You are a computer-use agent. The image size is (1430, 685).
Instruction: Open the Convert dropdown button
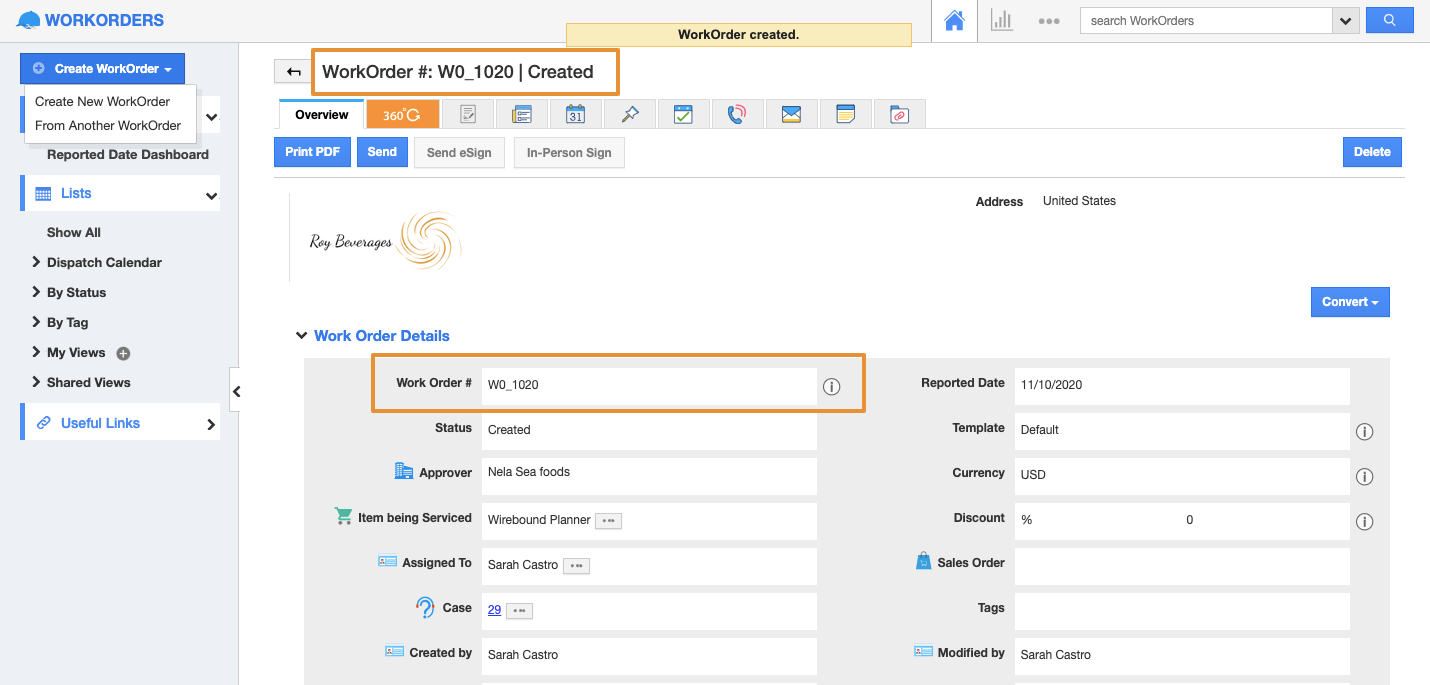(1349, 302)
